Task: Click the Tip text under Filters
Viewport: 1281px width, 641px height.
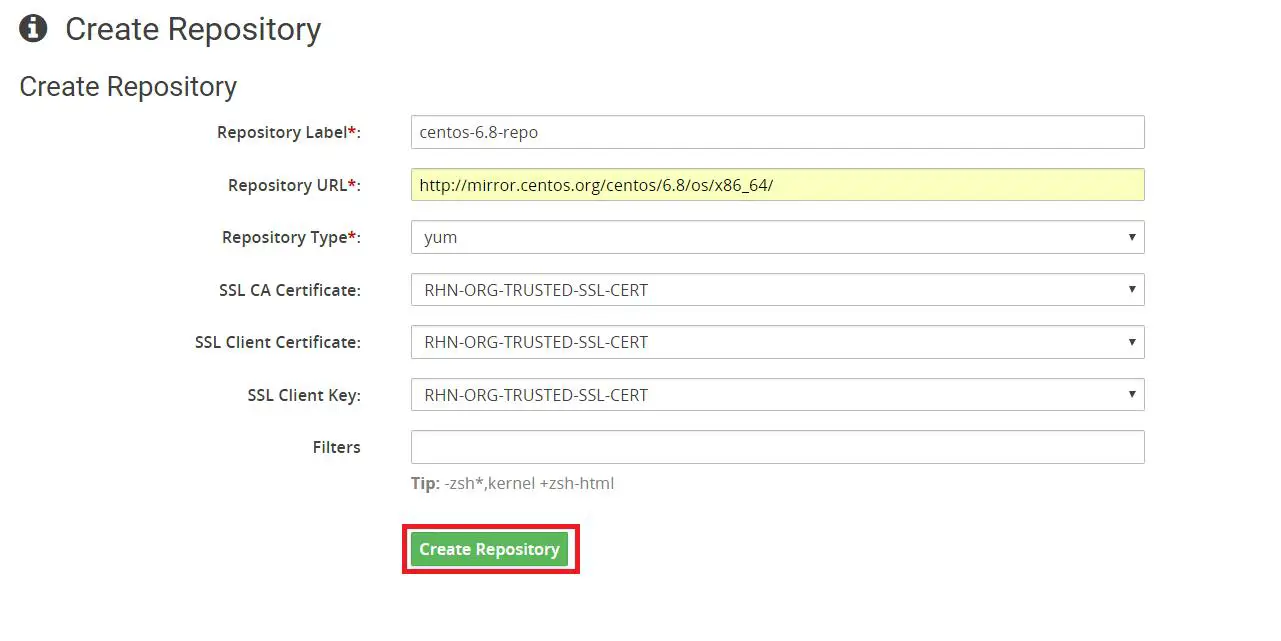Action: click(512, 484)
